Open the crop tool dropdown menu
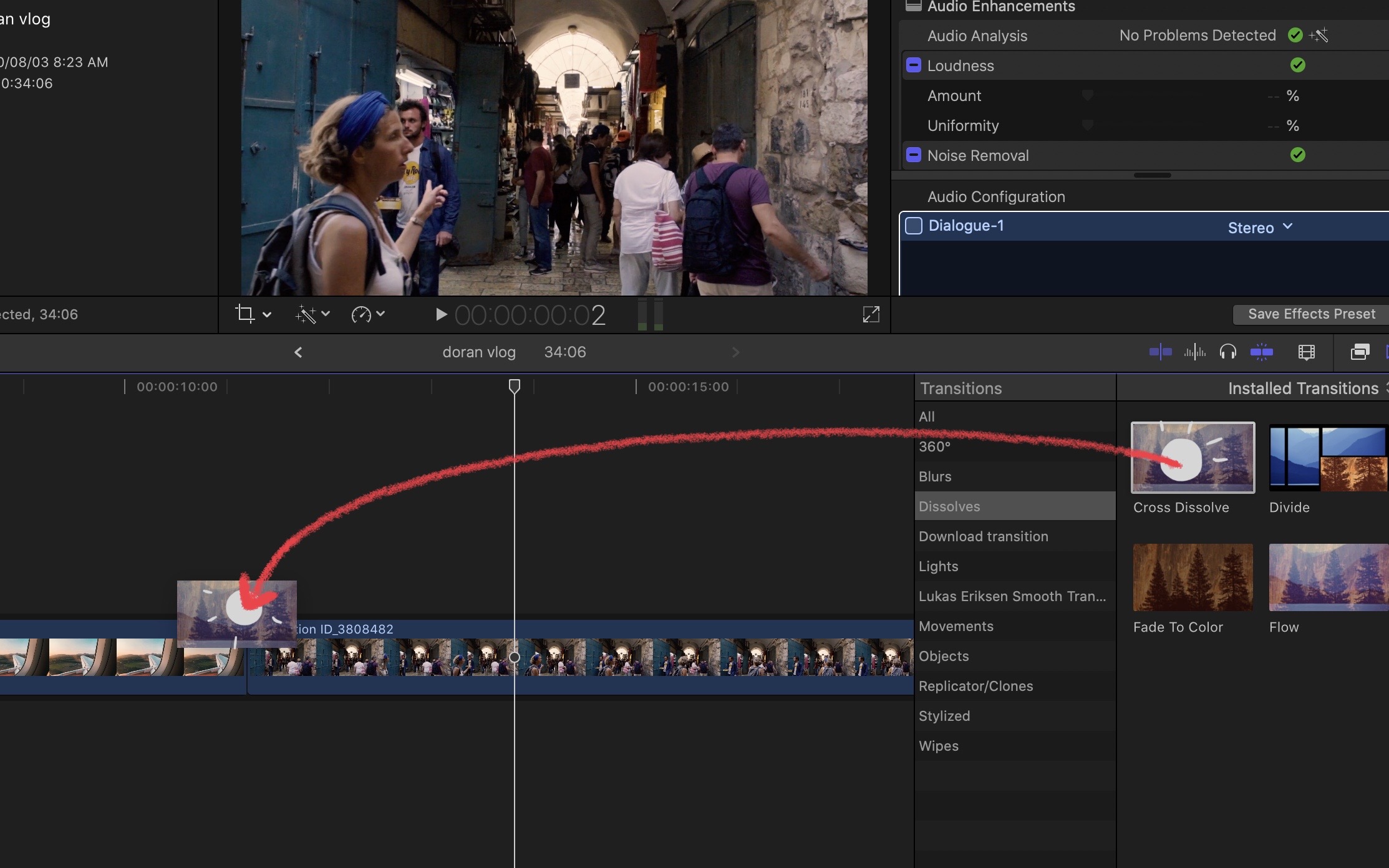 (266, 315)
